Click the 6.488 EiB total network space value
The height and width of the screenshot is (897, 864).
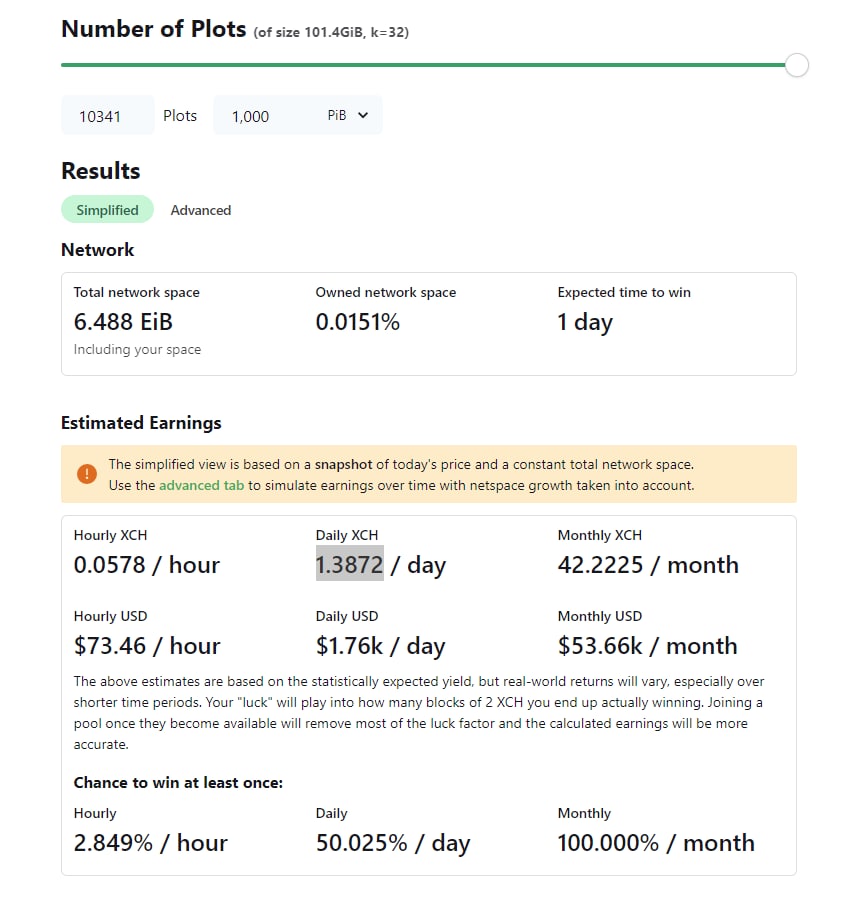point(123,322)
